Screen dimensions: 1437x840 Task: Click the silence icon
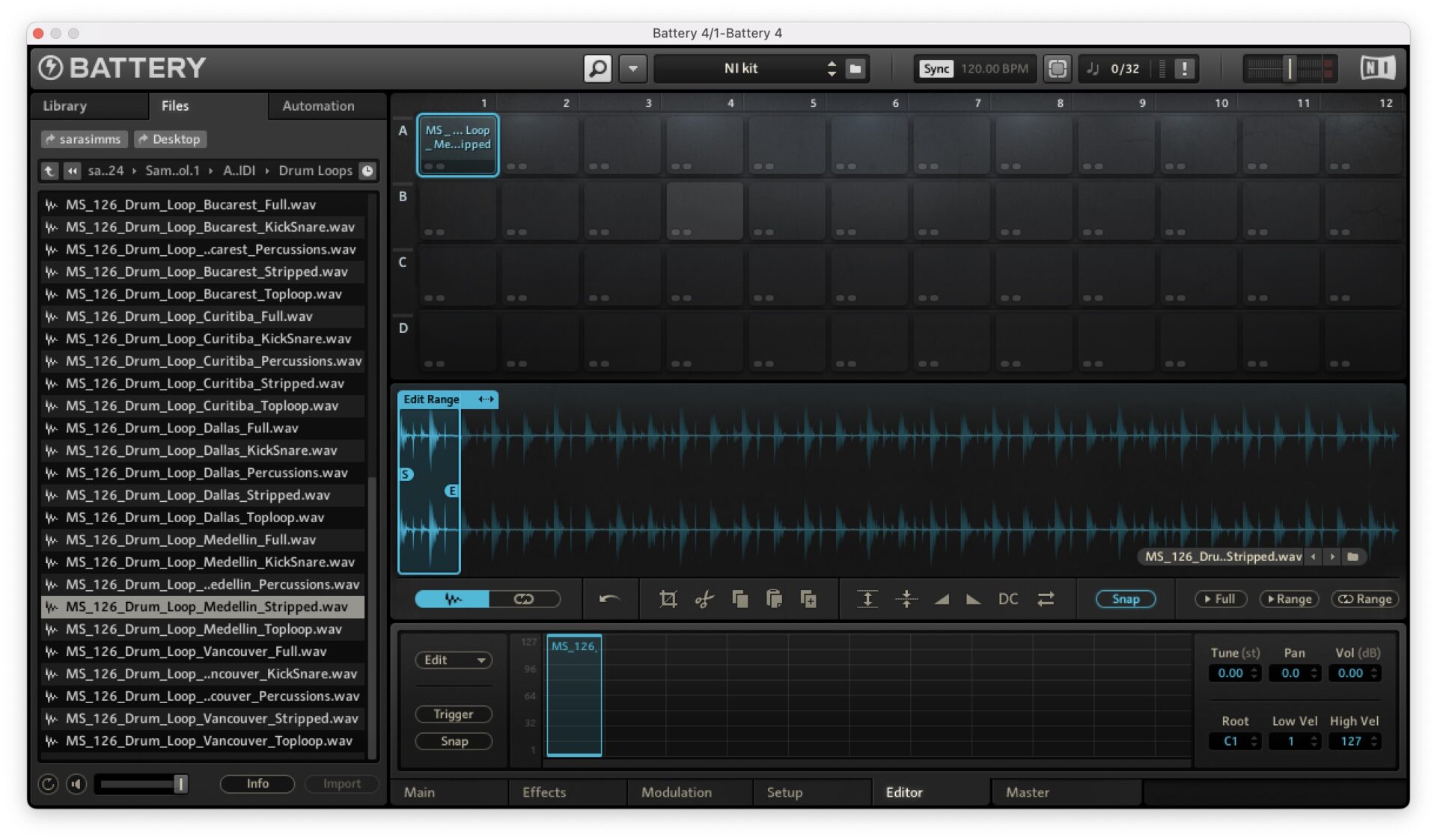906,599
